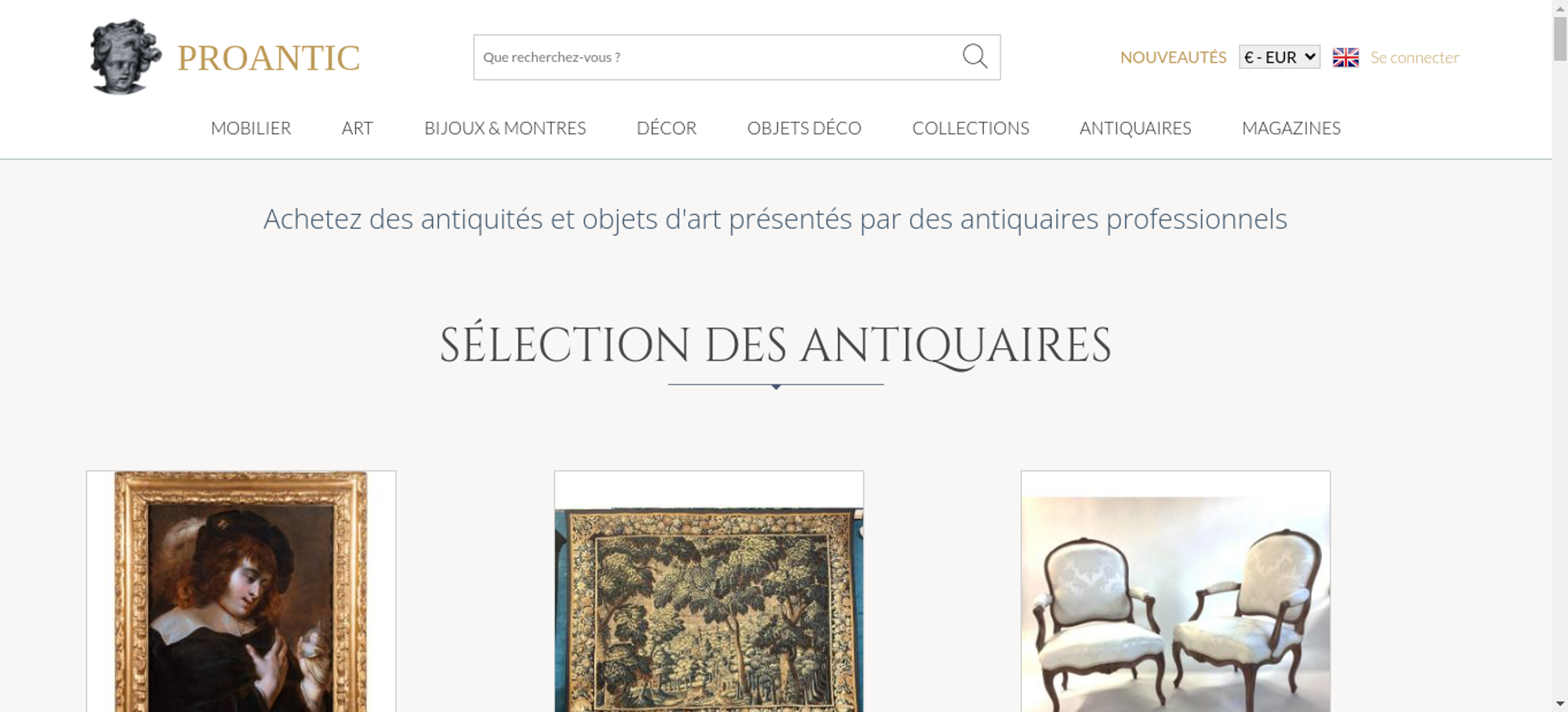Click the PROANTIC brand name text
The height and width of the screenshot is (712, 1568).
(x=268, y=58)
